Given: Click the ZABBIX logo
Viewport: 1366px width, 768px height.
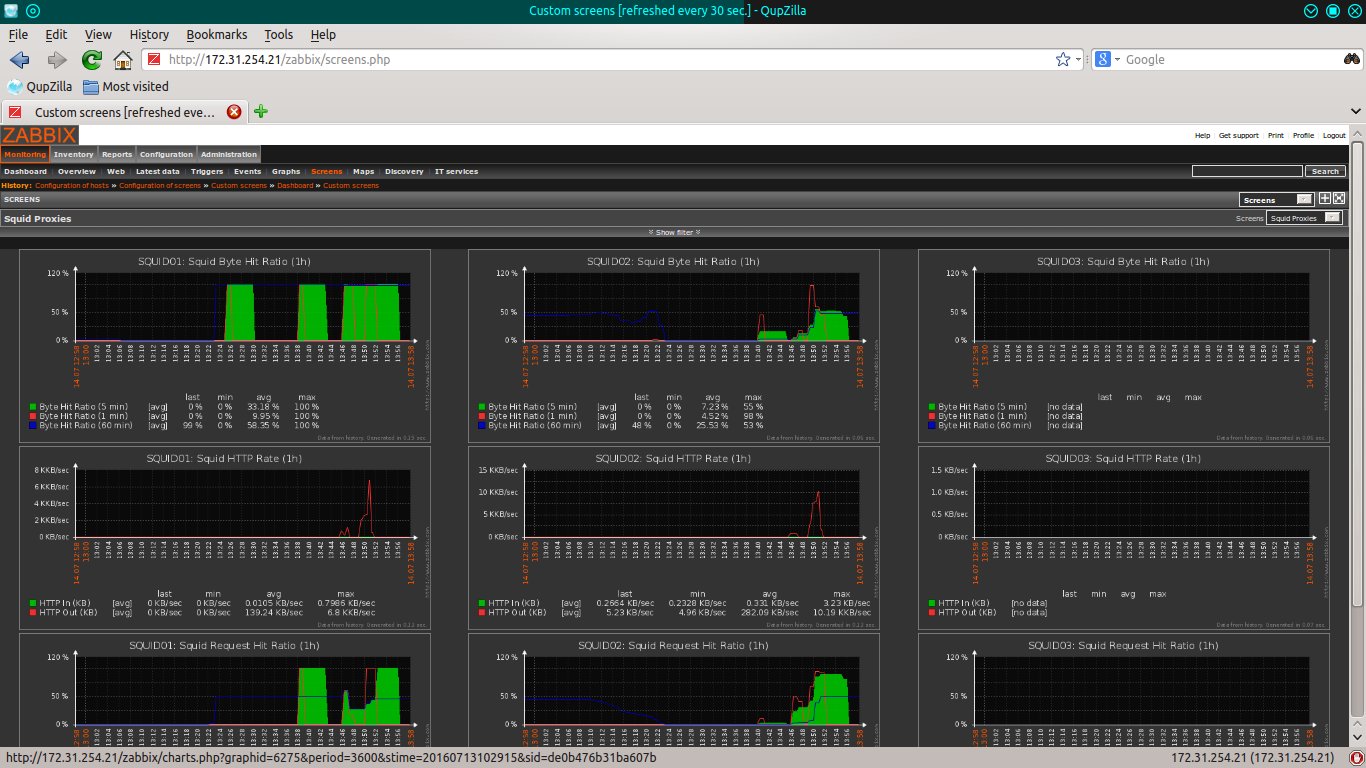Looking at the screenshot, I should (38, 136).
